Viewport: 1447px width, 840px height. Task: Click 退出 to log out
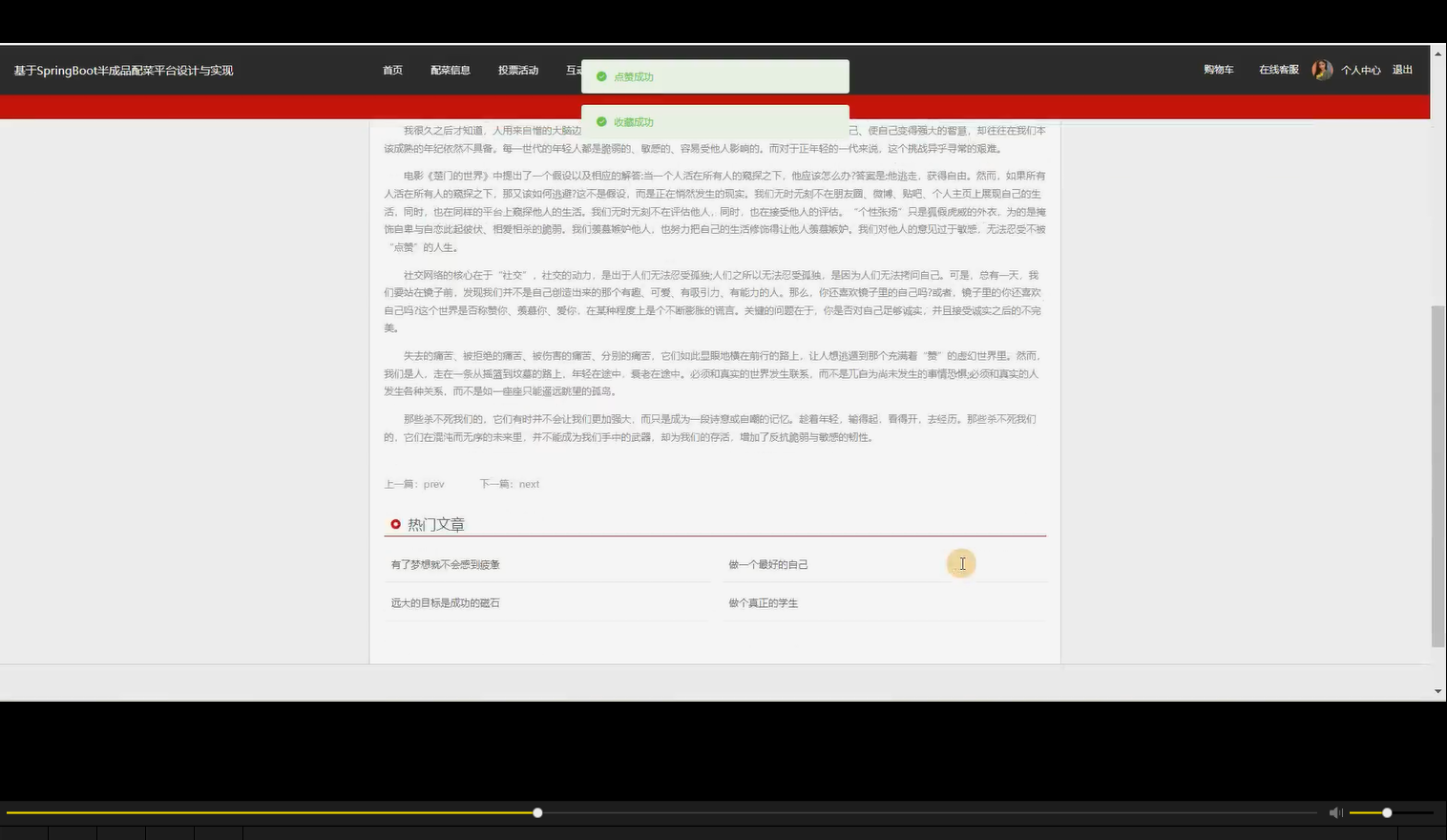coord(1401,69)
